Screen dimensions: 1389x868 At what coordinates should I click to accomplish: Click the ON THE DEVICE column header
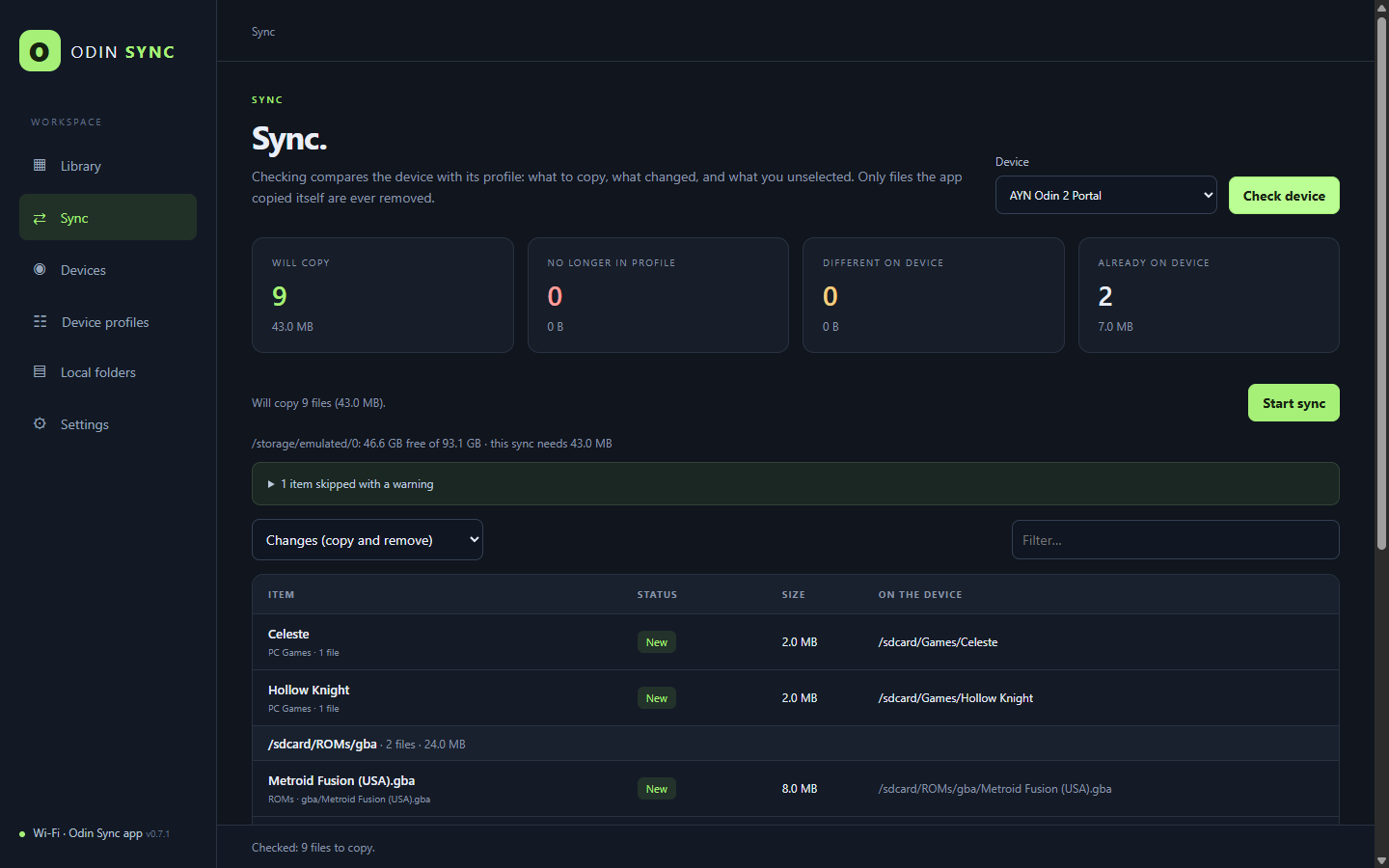pyautogui.click(x=920, y=595)
